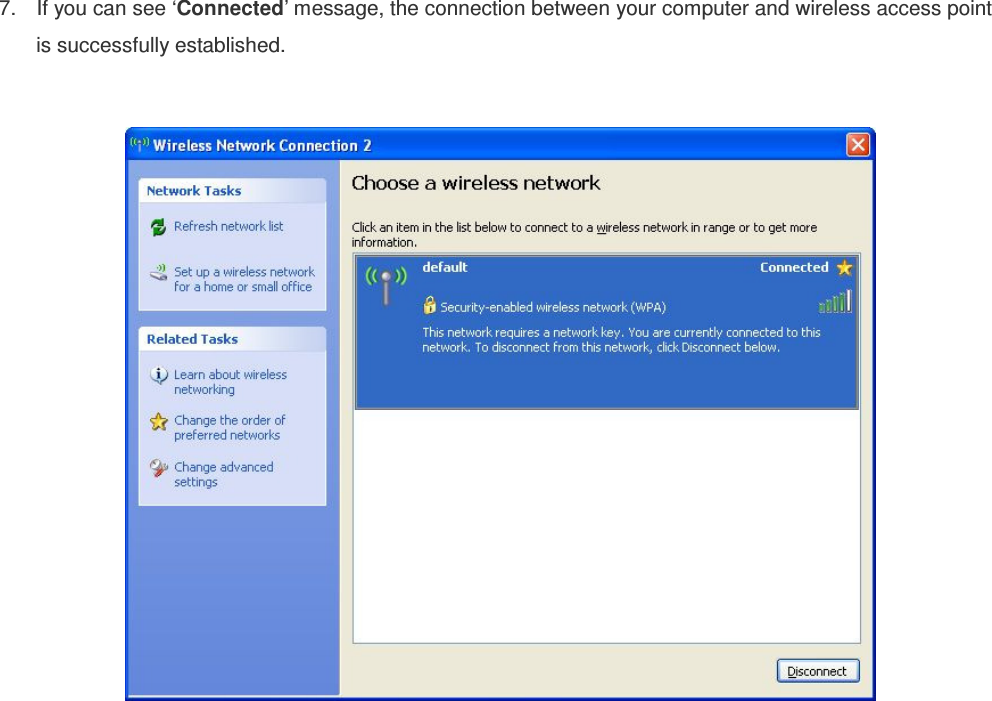Click Learn about wireless networking

pyautogui.click(x=231, y=382)
